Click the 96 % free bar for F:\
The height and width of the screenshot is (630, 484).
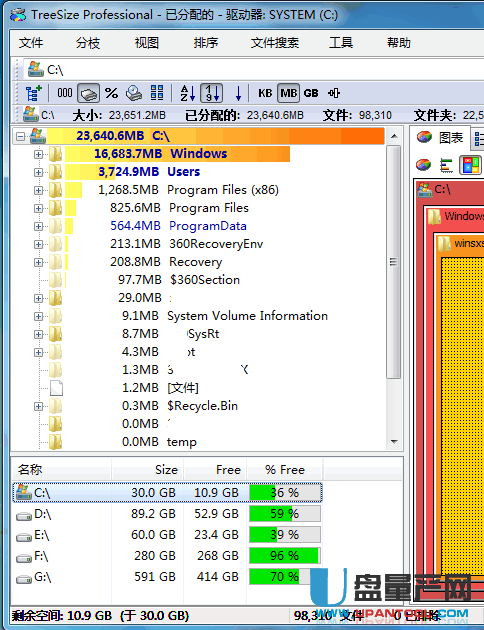[x=285, y=556]
